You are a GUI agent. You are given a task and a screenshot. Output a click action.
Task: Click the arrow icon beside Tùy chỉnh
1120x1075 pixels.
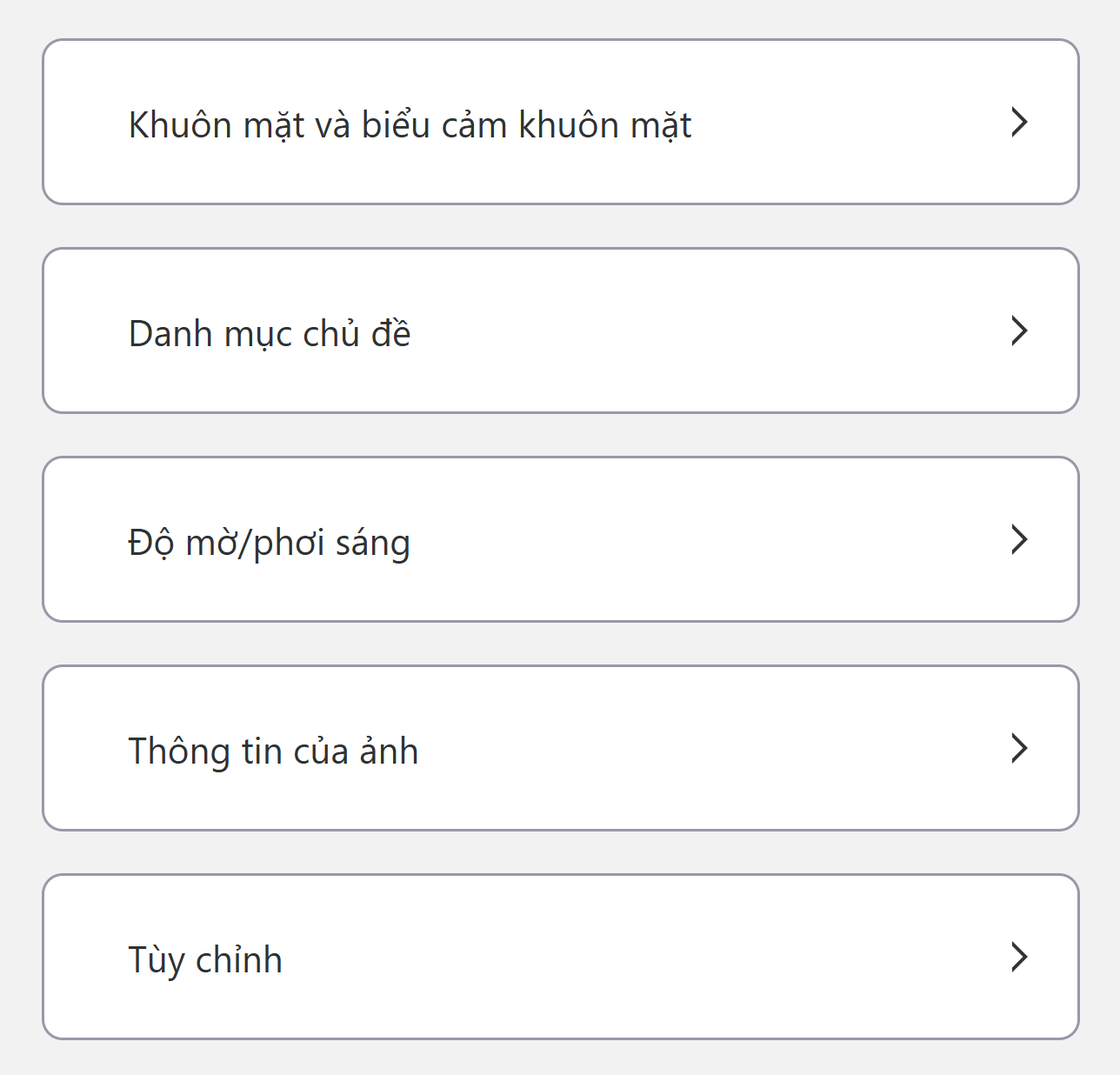coord(1019,957)
